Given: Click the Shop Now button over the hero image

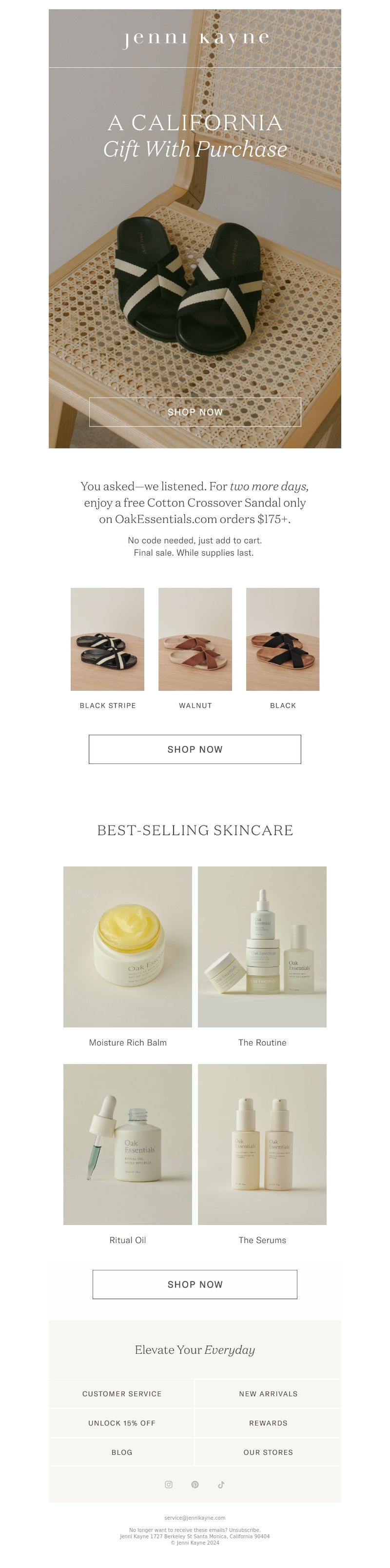Looking at the screenshot, I should click(x=195, y=412).
